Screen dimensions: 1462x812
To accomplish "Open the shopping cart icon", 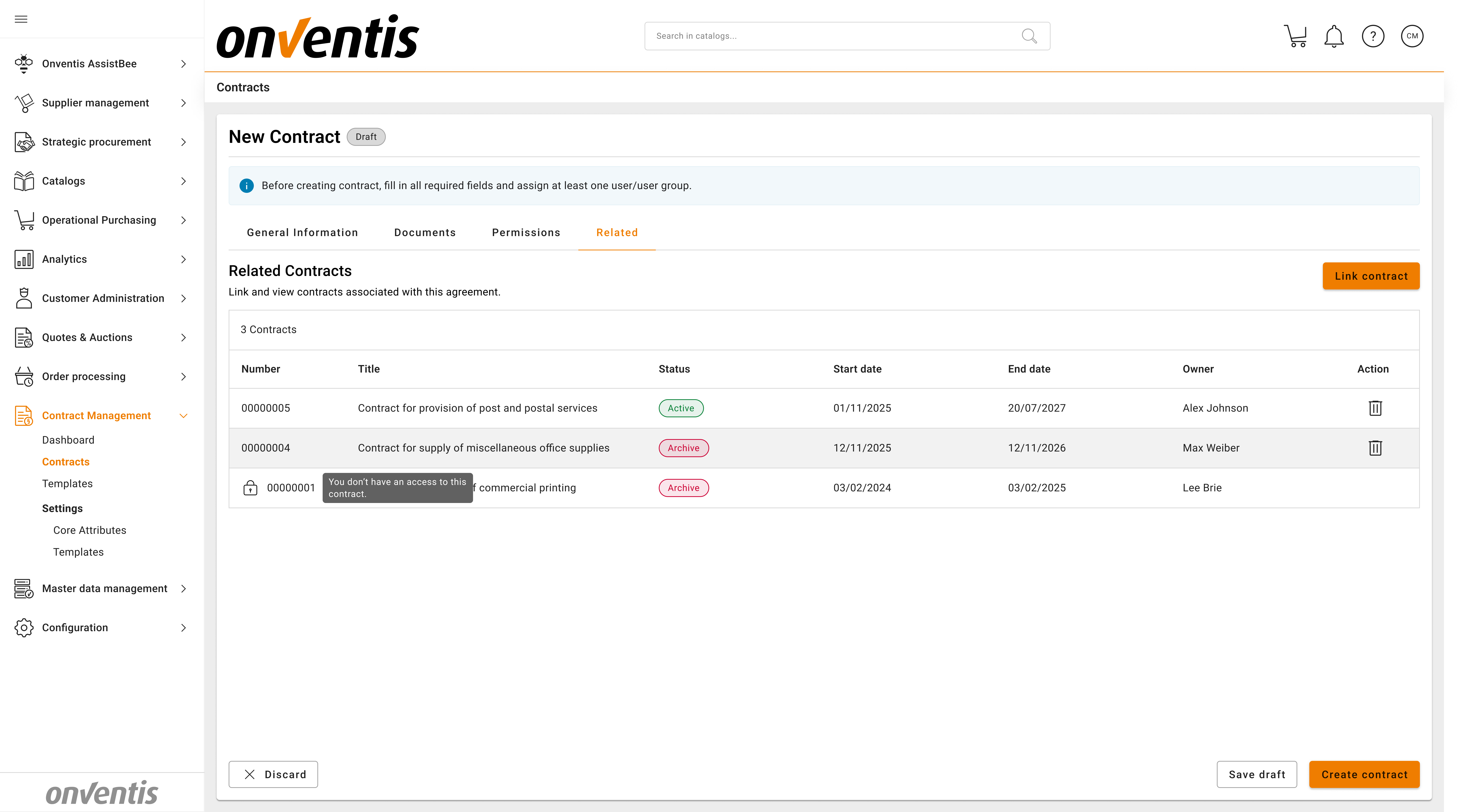I will click(x=1295, y=36).
